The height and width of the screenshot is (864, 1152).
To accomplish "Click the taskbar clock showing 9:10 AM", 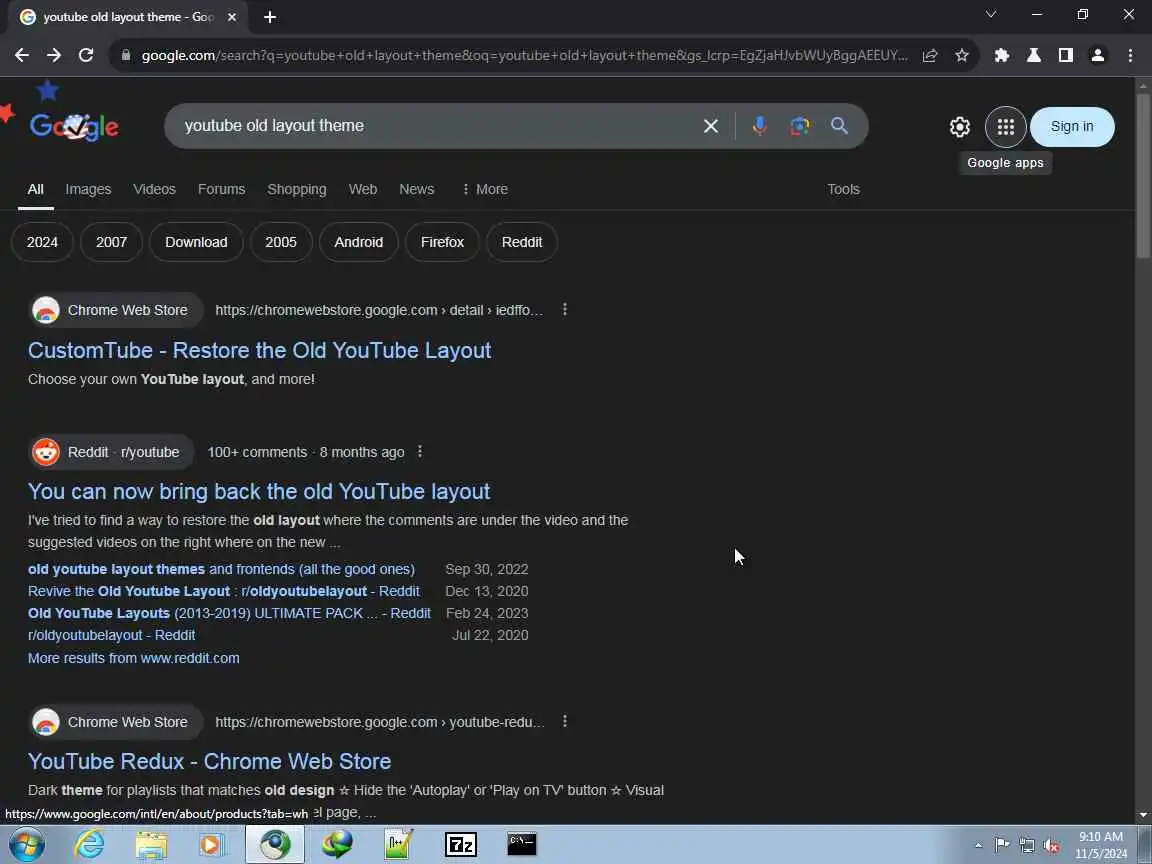I will (x=1101, y=845).
